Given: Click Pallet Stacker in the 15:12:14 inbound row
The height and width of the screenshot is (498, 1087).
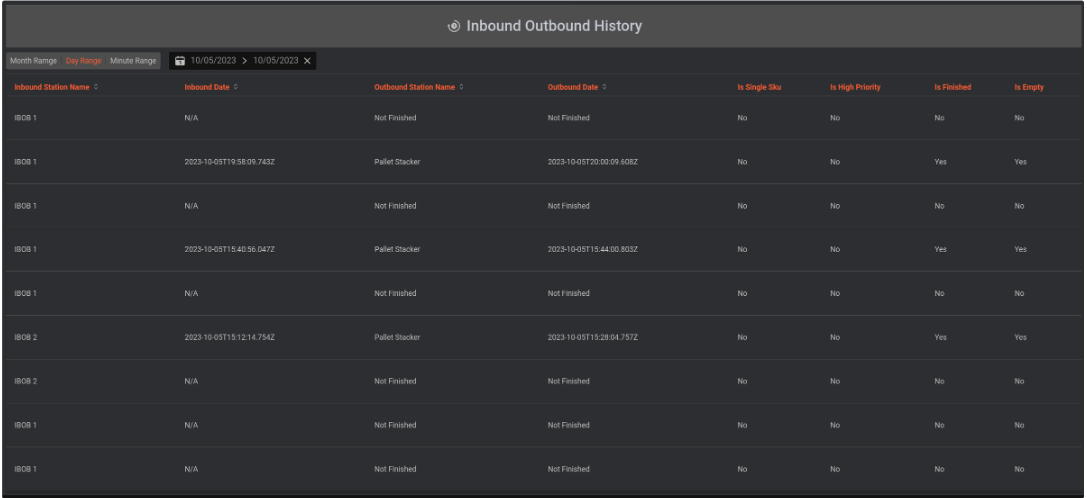Looking at the screenshot, I should 397,338.
